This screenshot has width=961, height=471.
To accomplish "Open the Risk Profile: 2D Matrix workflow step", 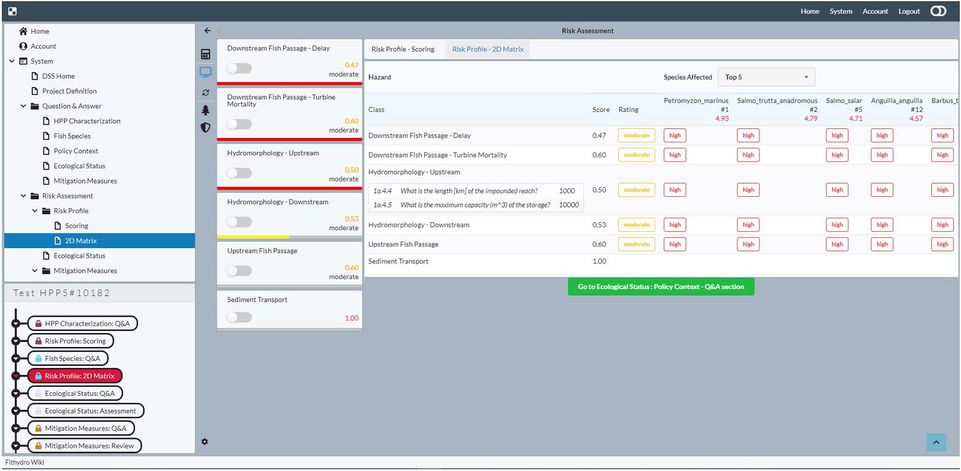I will [x=76, y=376].
